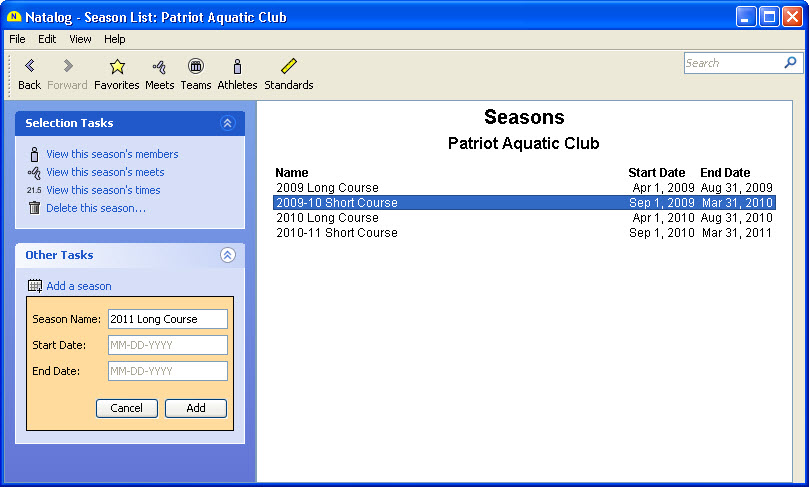Follow the View this season's members link

click(112, 154)
